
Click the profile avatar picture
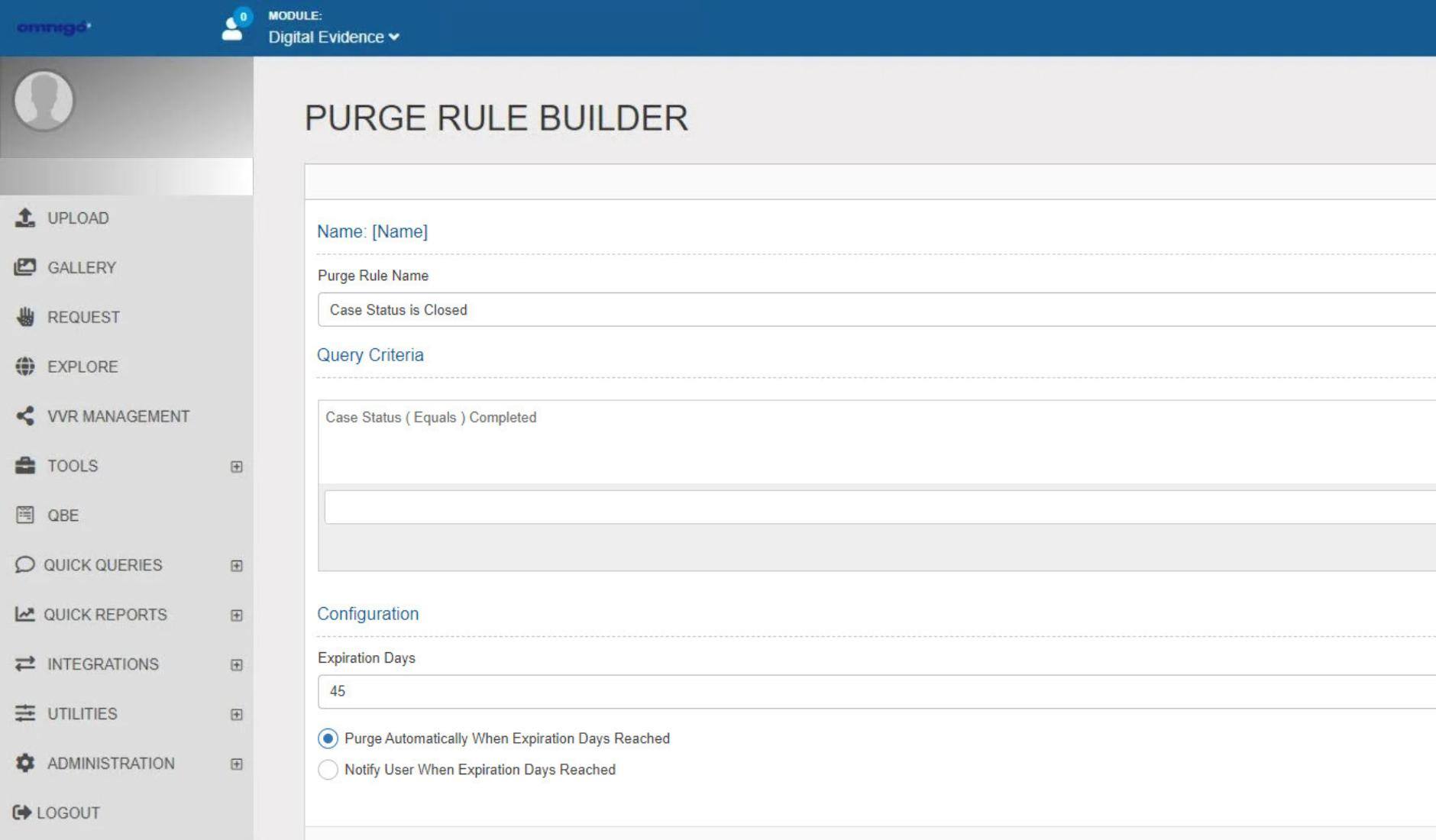[x=44, y=101]
